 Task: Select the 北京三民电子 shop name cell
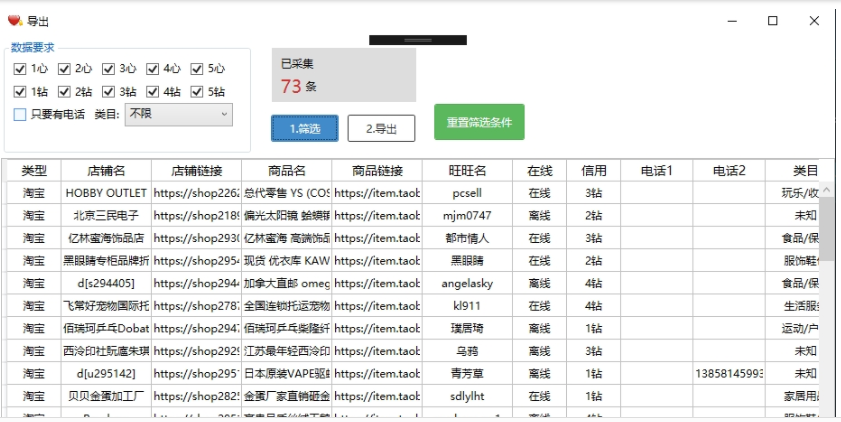coord(106,216)
